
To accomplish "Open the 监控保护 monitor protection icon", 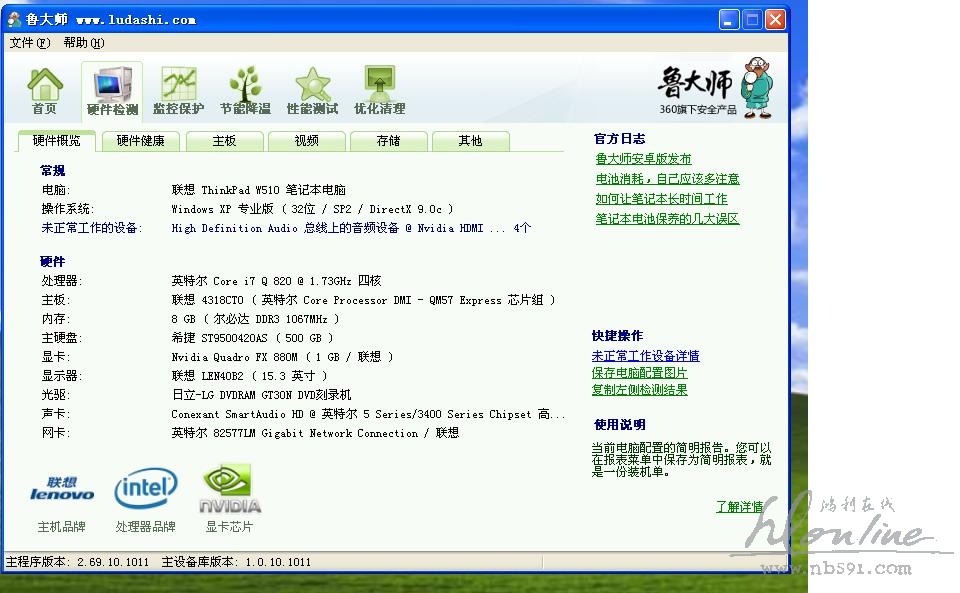I will pyautogui.click(x=179, y=91).
